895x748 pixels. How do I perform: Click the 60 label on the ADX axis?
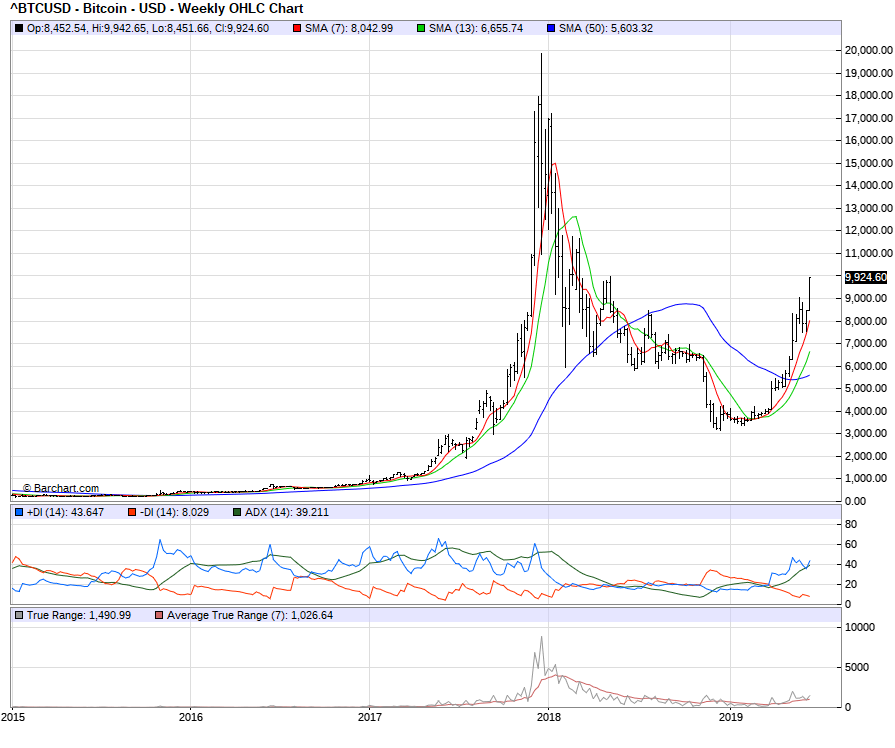pyautogui.click(x=850, y=544)
